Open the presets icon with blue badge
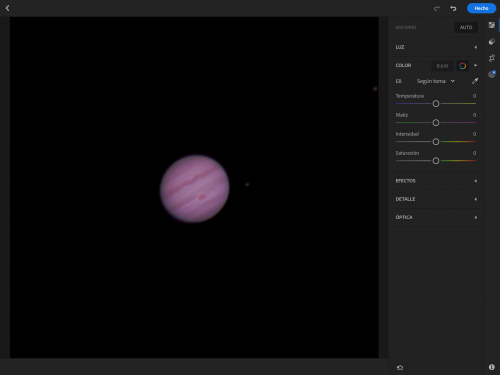This screenshot has width=500, height=375. click(492, 74)
